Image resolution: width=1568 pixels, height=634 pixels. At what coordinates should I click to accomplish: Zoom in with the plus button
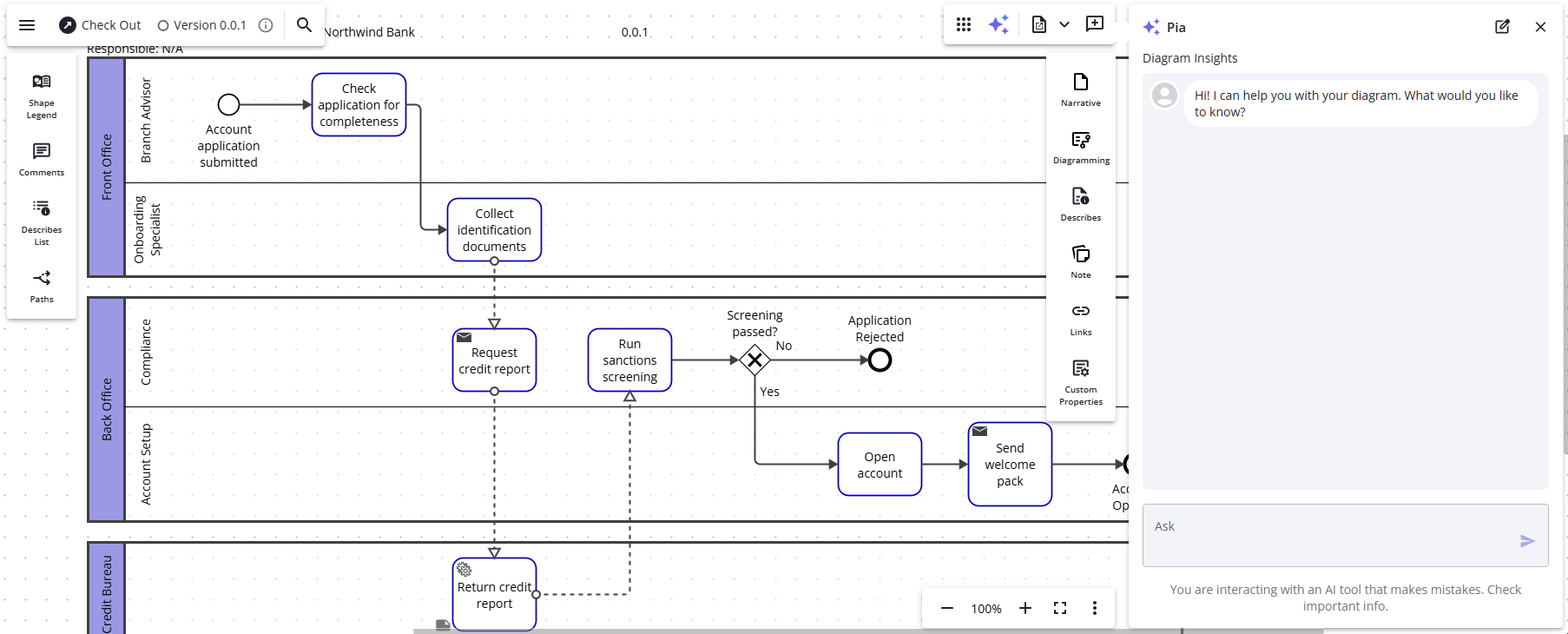(x=1025, y=608)
